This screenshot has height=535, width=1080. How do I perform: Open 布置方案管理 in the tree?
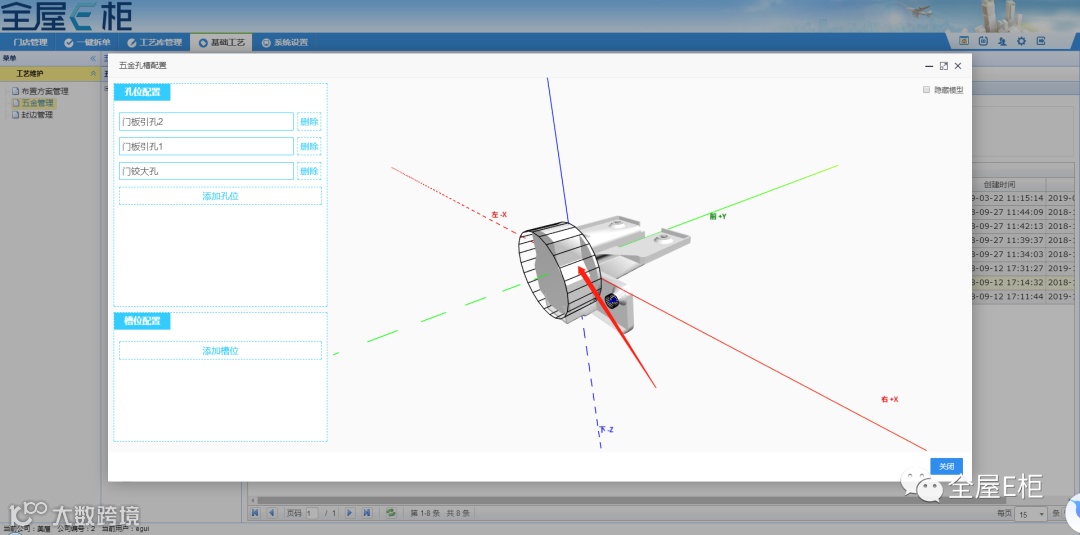pos(45,91)
